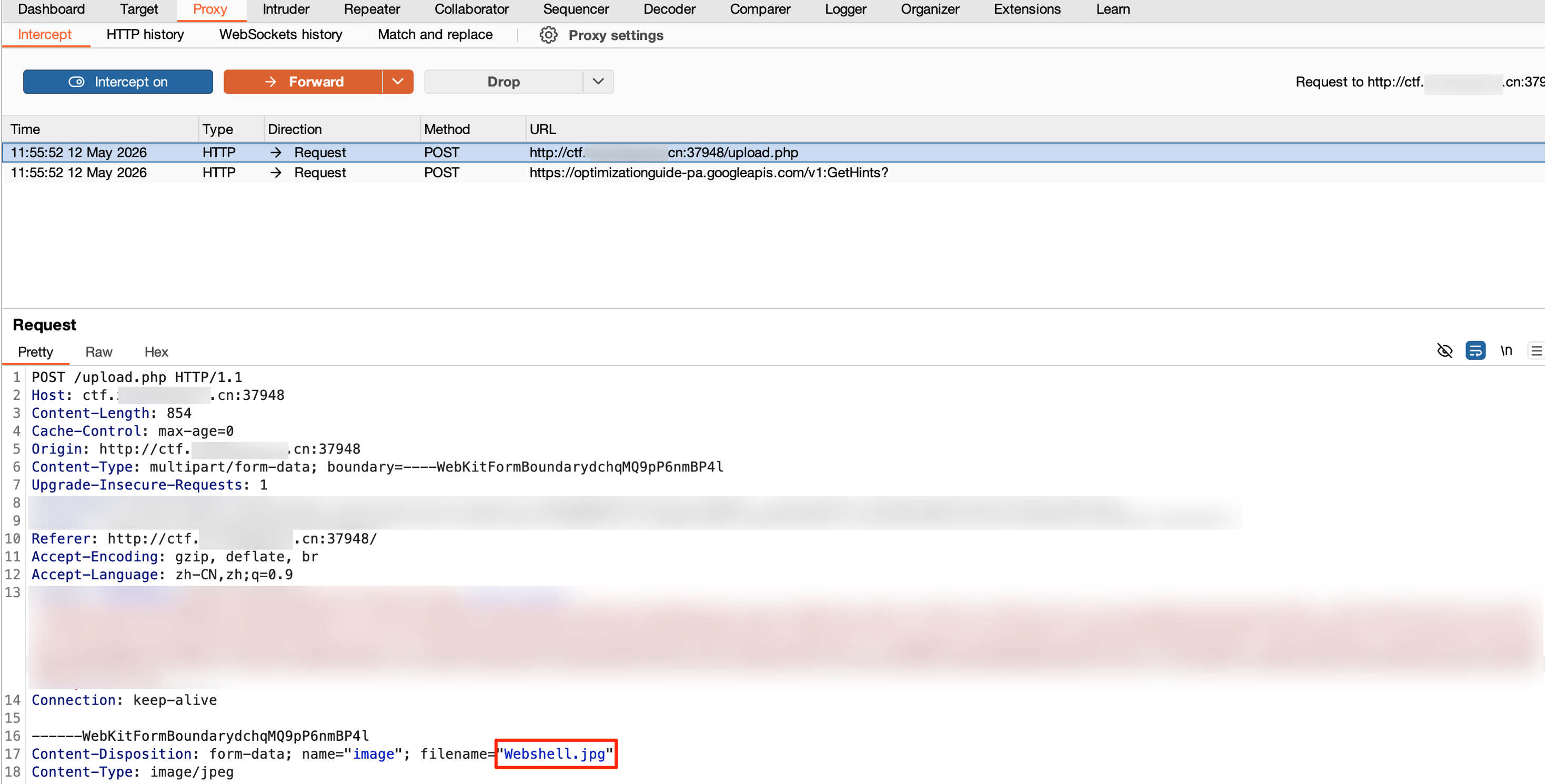This screenshot has height=784, width=1548.
Task: Click the form-data name value image
Action: click(x=373, y=754)
